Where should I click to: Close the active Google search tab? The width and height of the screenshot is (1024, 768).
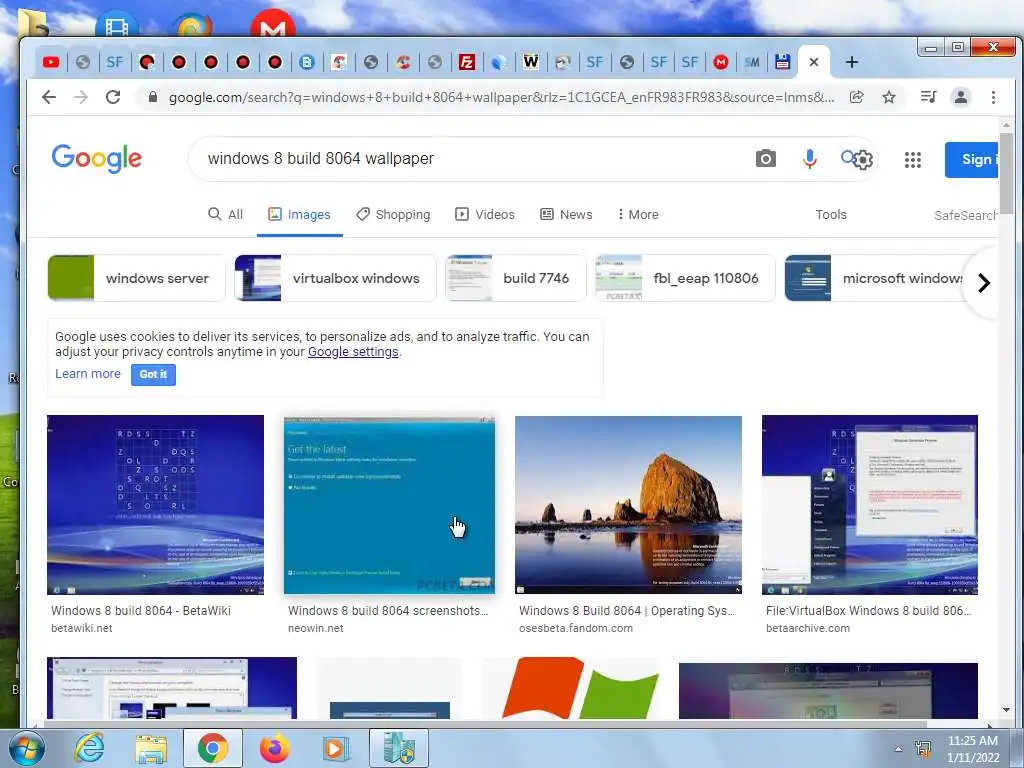click(814, 62)
